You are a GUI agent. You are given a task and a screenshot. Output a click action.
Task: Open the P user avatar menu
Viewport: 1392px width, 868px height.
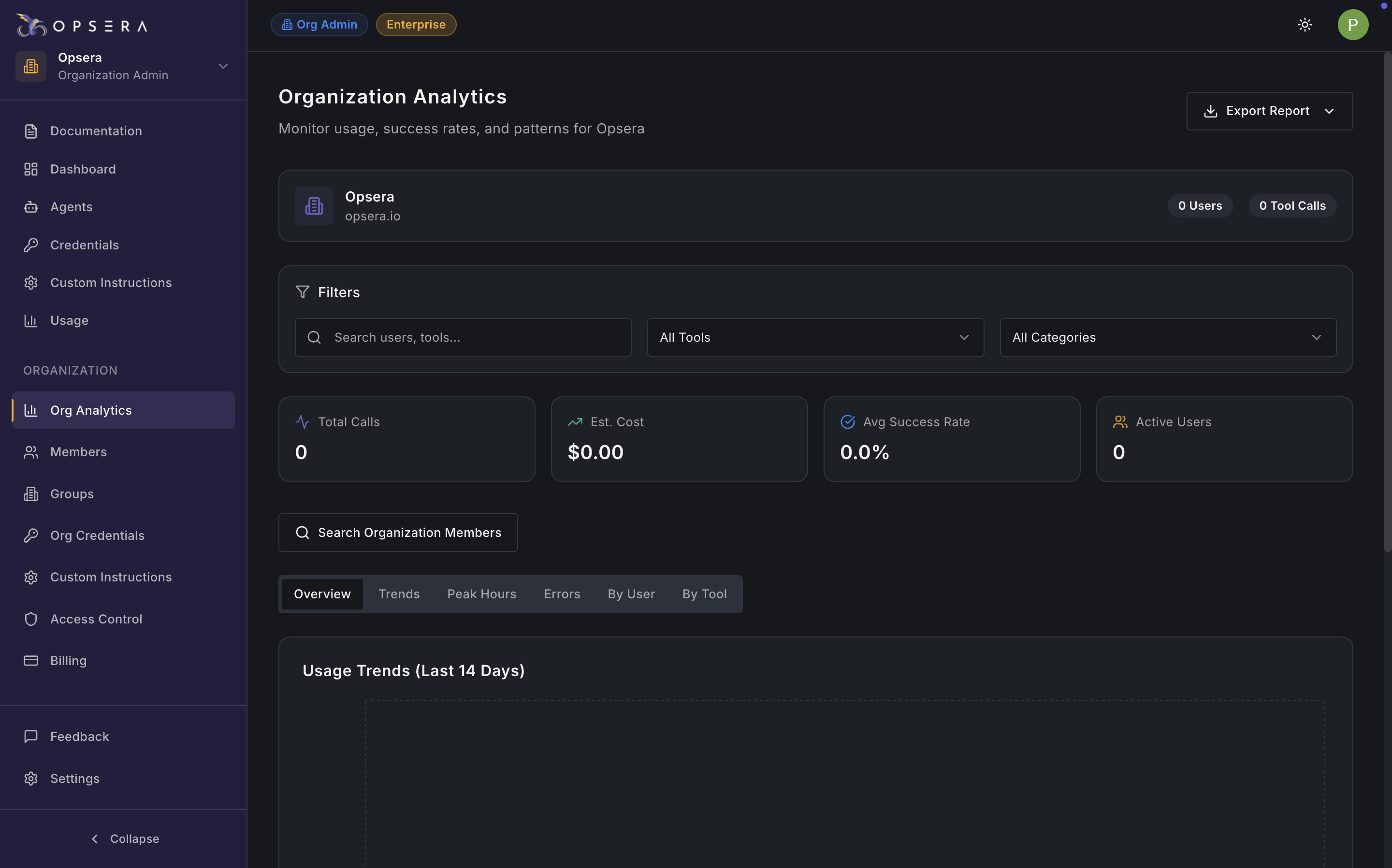pyautogui.click(x=1352, y=25)
